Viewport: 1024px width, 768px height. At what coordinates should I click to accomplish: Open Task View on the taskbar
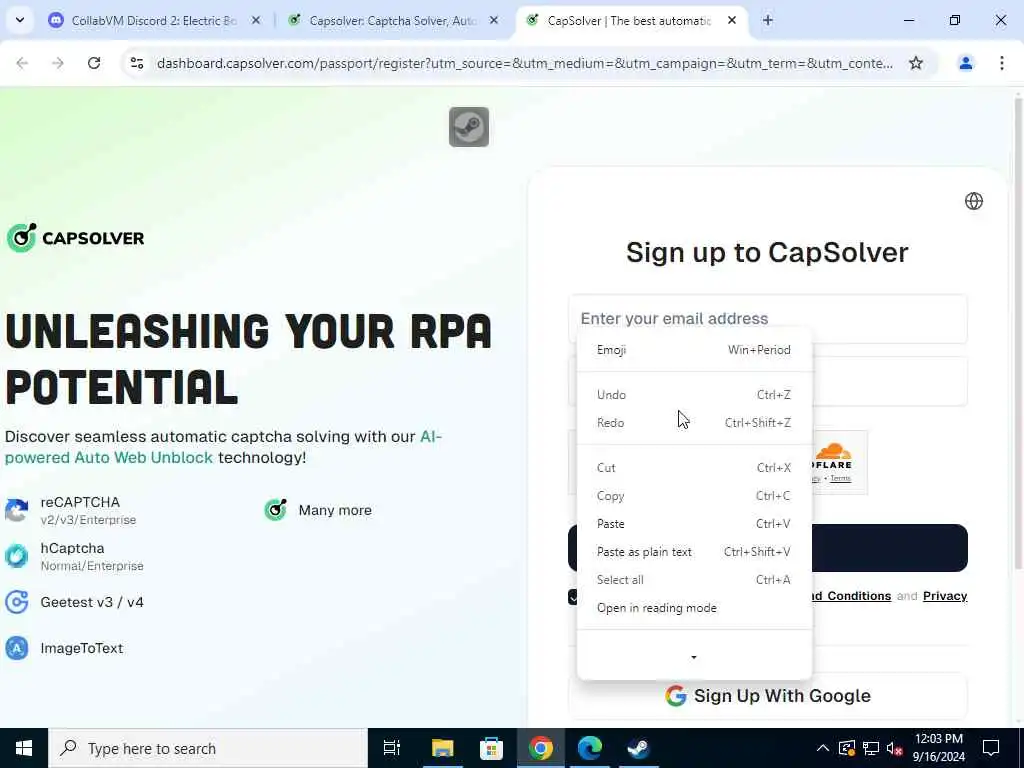point(392,748)
